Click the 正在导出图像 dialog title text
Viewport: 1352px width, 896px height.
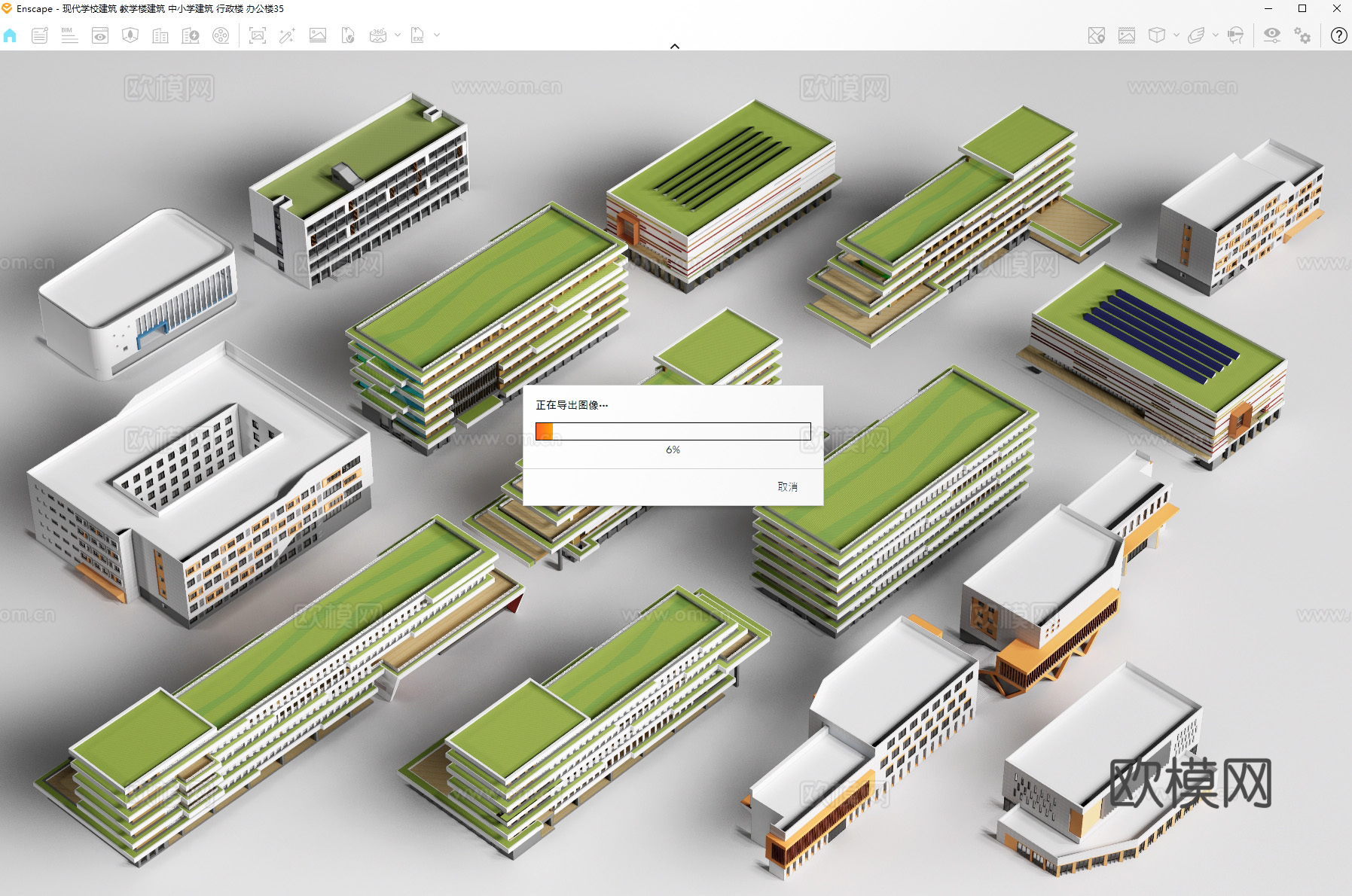[572, 405]
